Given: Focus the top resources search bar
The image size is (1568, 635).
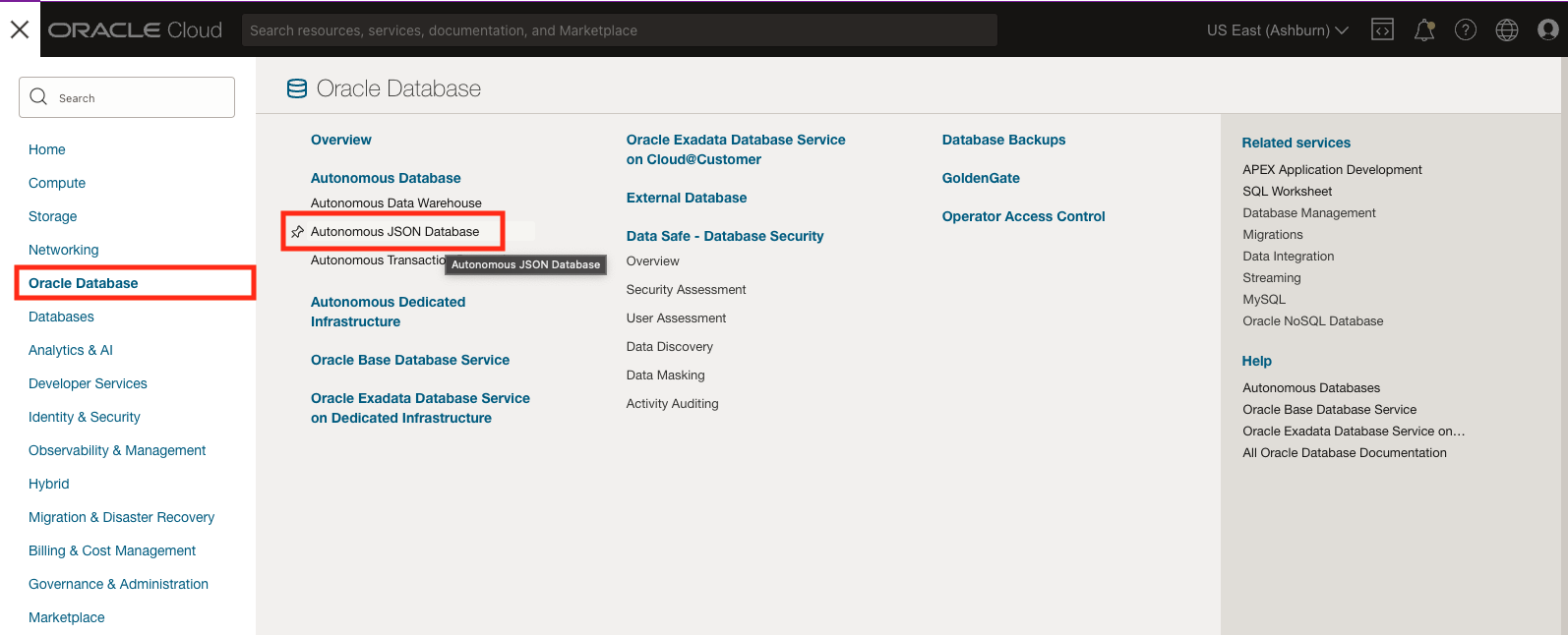Looking at the screenshot, I should pyautogui.click(x=620, y=30).
